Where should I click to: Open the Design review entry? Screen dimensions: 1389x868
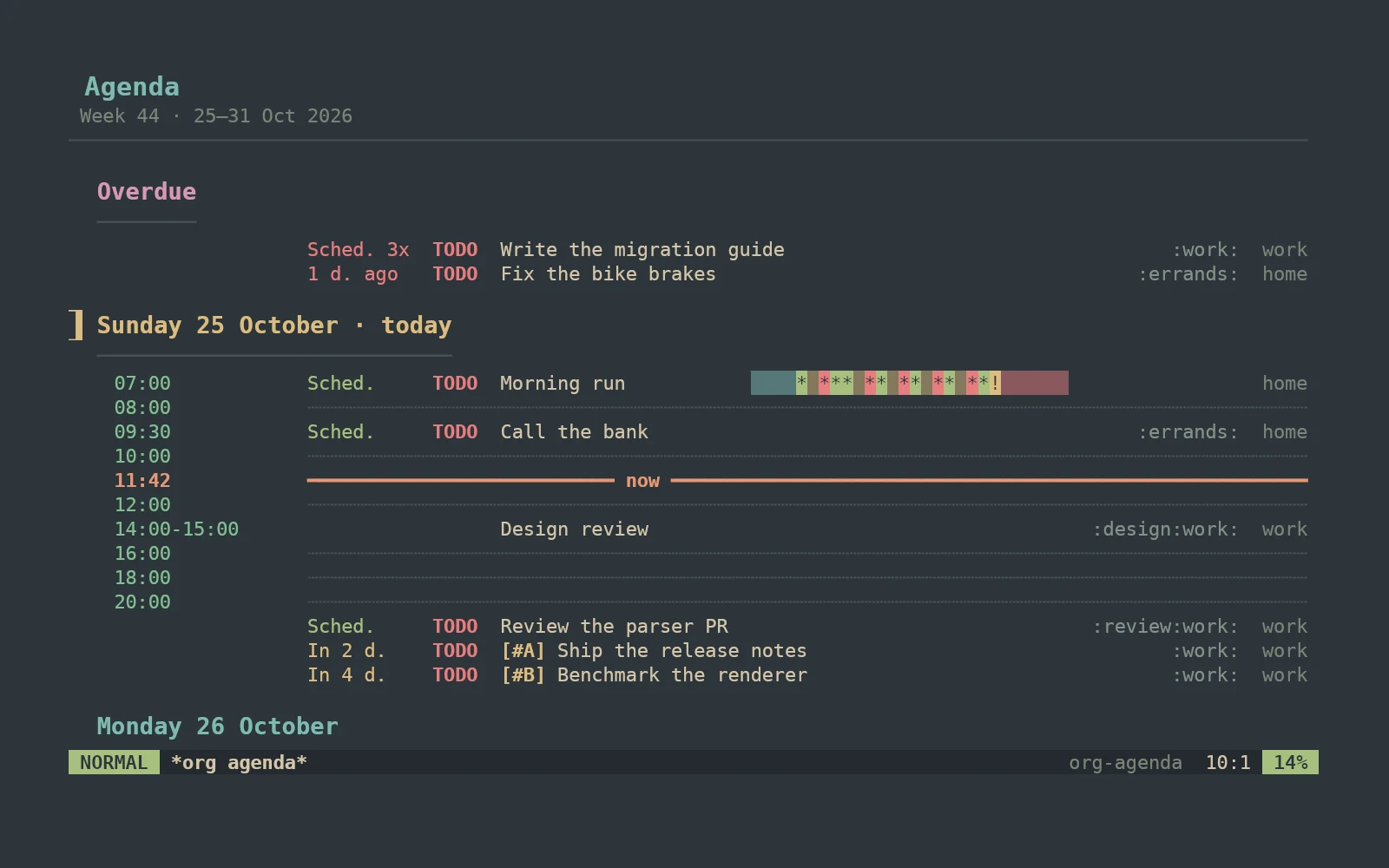pos(574,529)
